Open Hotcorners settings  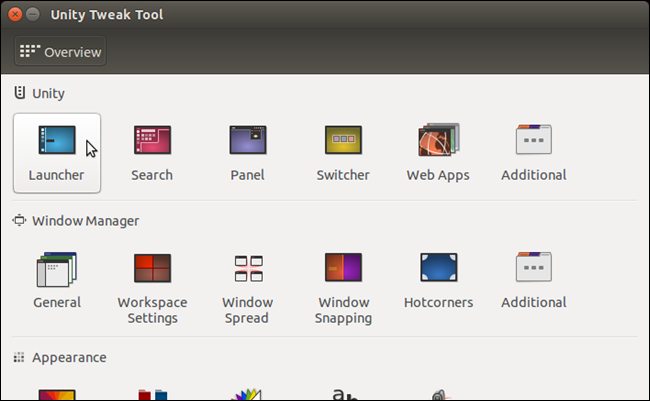pos(438,281)
